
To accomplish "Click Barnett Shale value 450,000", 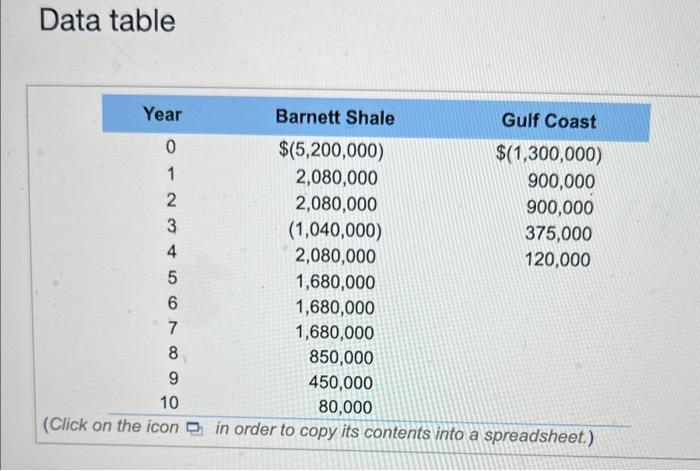I will coord(341,383).
